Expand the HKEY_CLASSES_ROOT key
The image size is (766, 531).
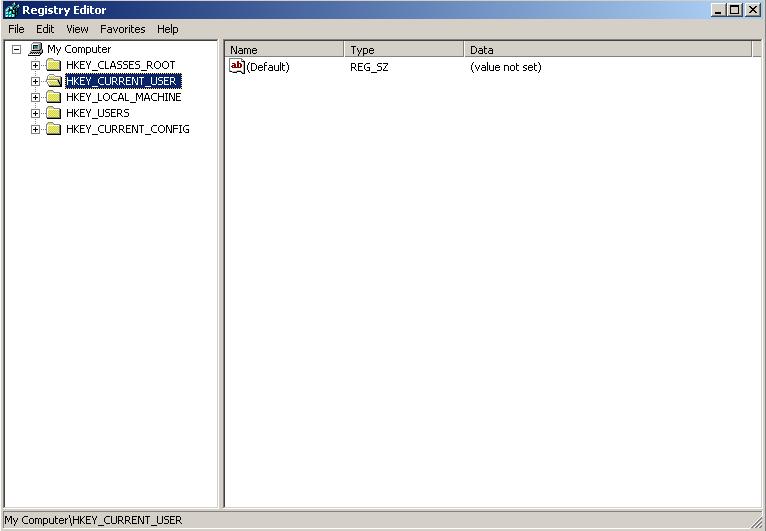coord(35,65)
